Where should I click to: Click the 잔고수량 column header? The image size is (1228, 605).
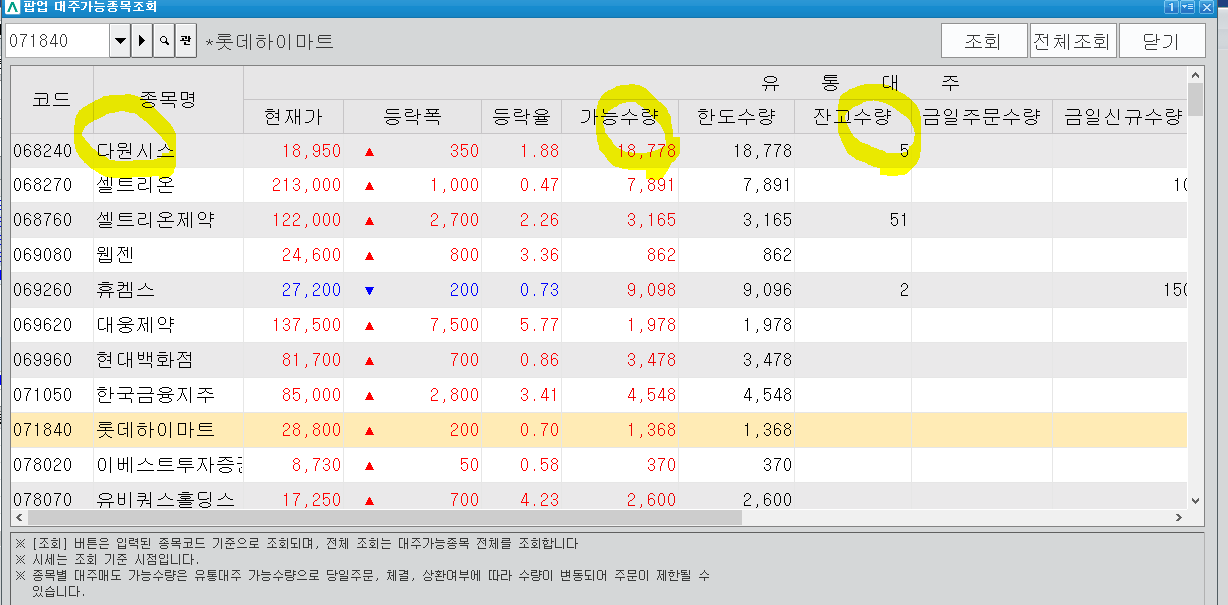click(x=852, y=117)
